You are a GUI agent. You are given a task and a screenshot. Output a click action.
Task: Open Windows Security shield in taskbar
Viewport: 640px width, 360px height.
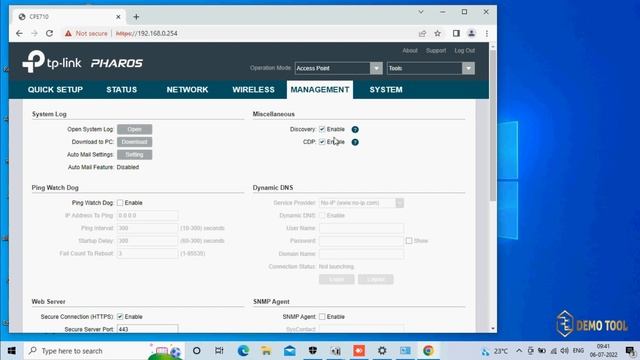pos(313,351)
